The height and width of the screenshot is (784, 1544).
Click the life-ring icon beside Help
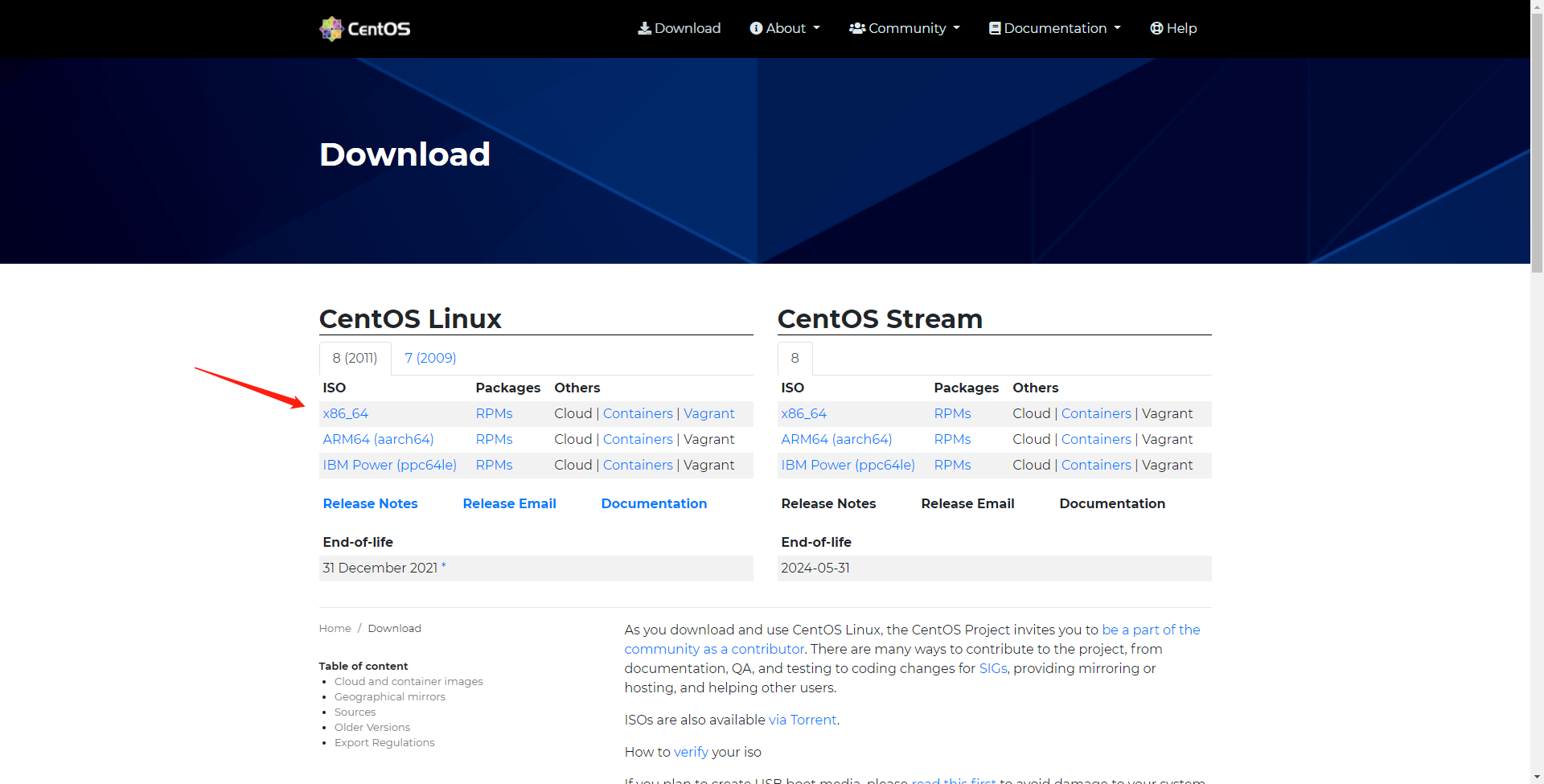(x=1156, y=27)
